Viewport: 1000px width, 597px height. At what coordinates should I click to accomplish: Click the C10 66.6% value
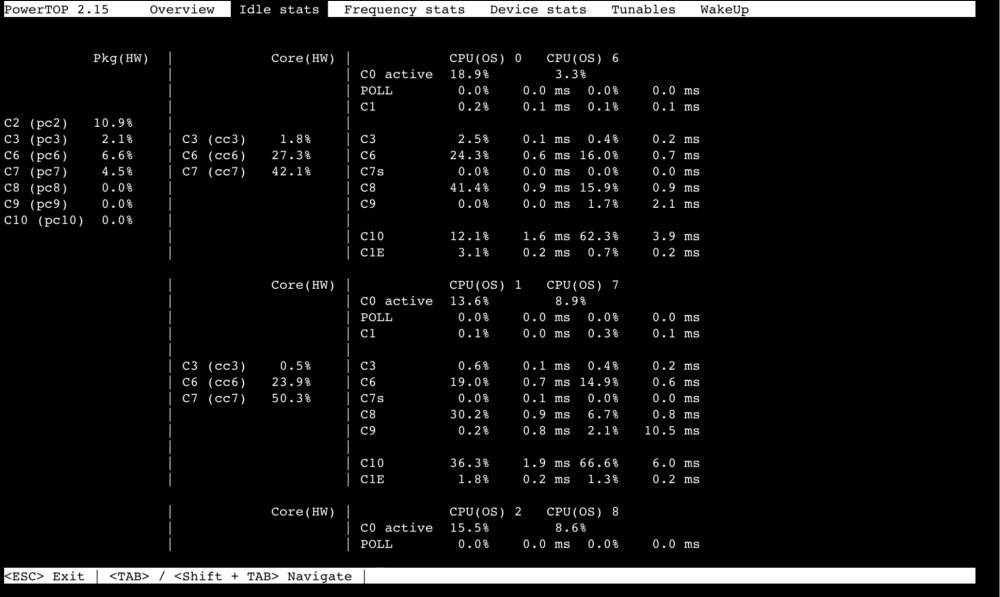tap(599, 463)
